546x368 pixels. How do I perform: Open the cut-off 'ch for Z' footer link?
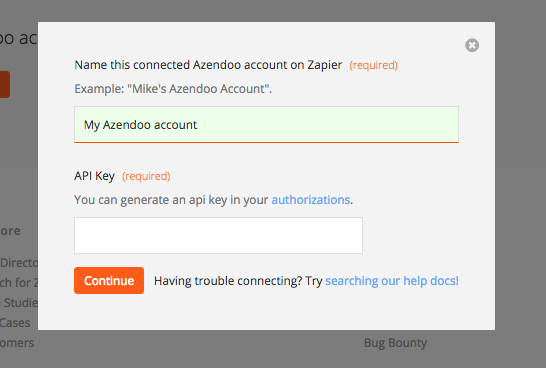pyautogui.click(x=19, y=283)
